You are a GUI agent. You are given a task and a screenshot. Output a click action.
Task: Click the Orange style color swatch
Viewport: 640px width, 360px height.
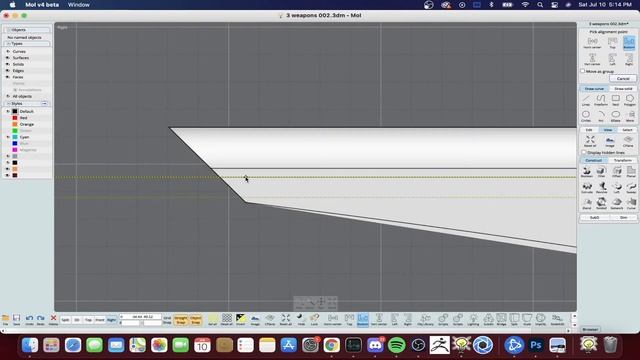click(15, 124)
